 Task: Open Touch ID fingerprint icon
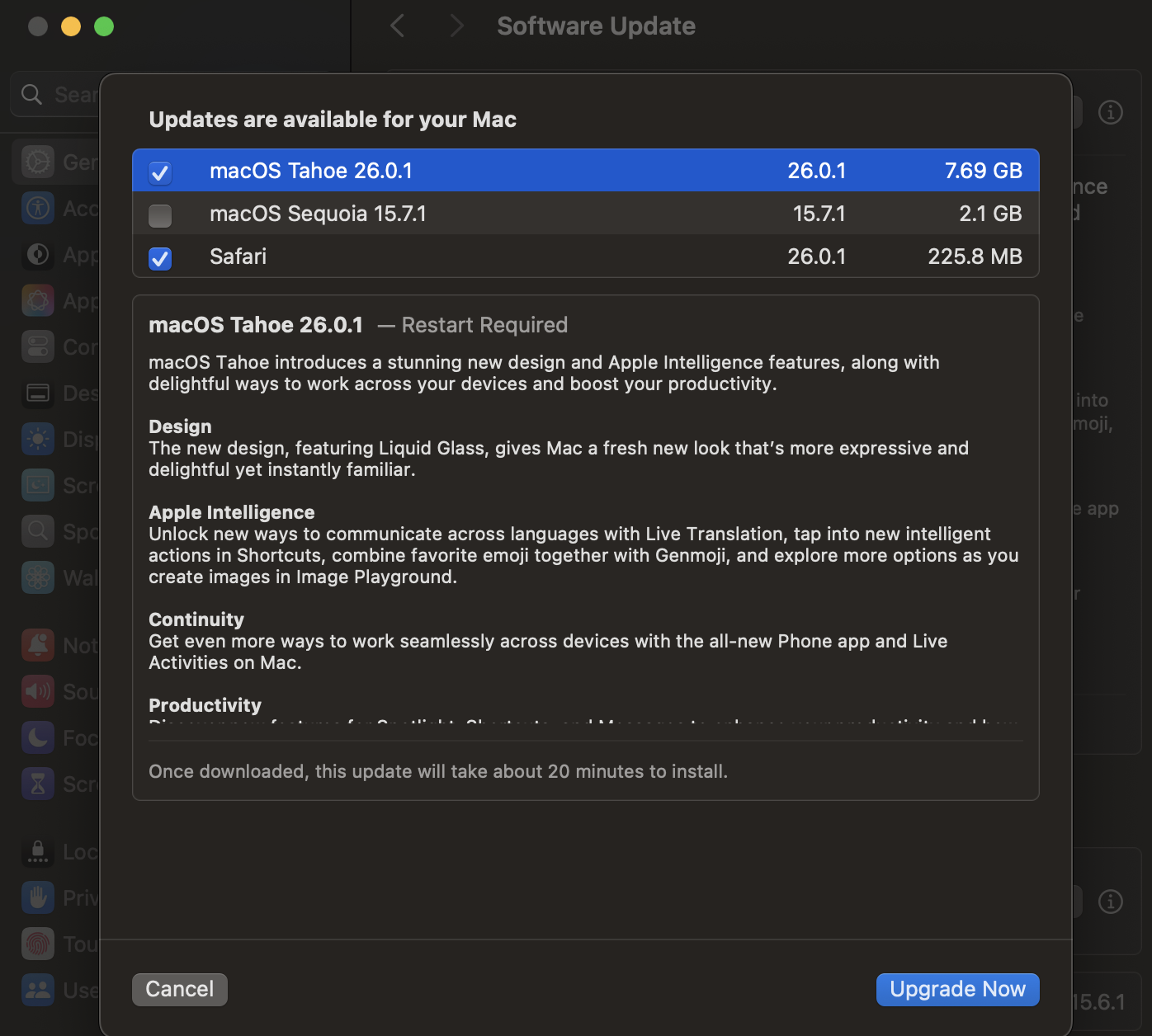pyautogui.click(x=38, y=944)
